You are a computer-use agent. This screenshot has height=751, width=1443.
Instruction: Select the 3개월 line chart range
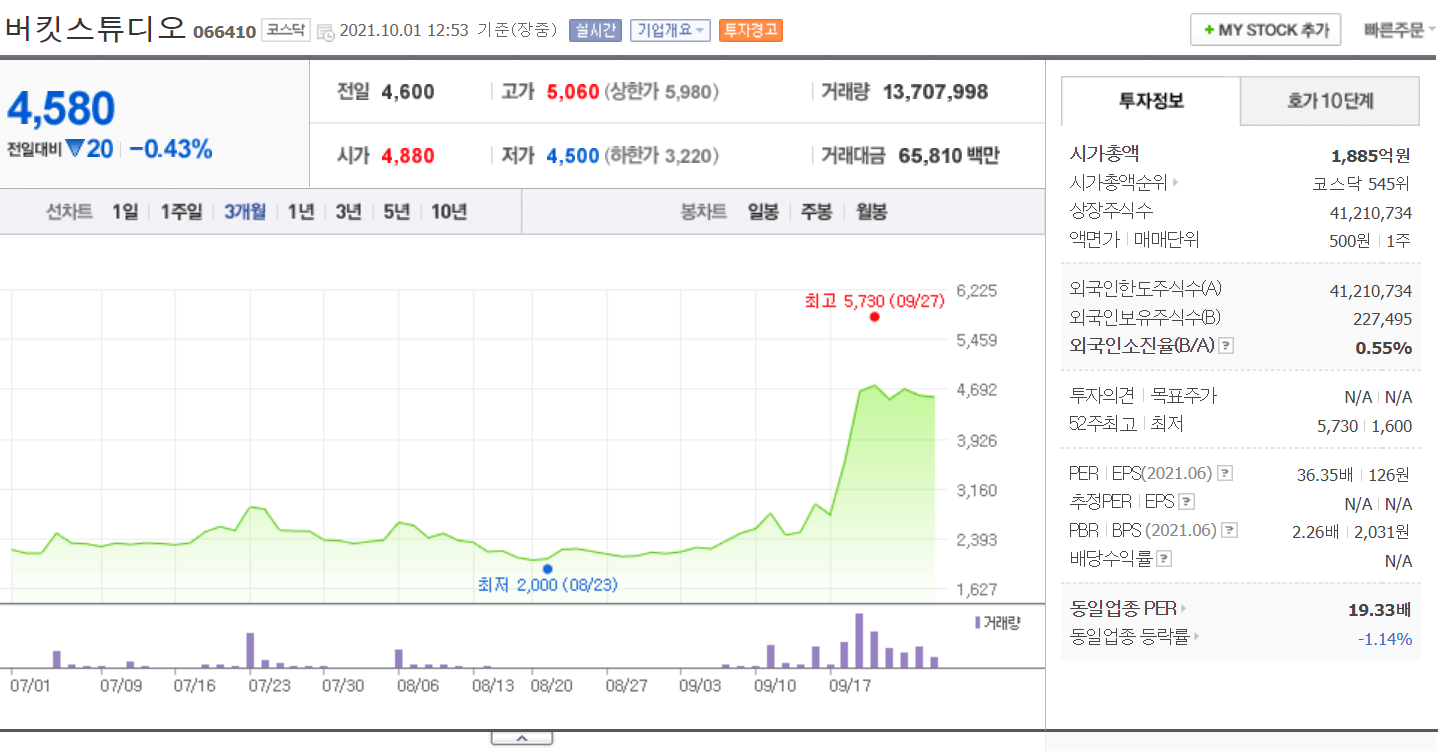pyautogui.click(x=245, y=212)
